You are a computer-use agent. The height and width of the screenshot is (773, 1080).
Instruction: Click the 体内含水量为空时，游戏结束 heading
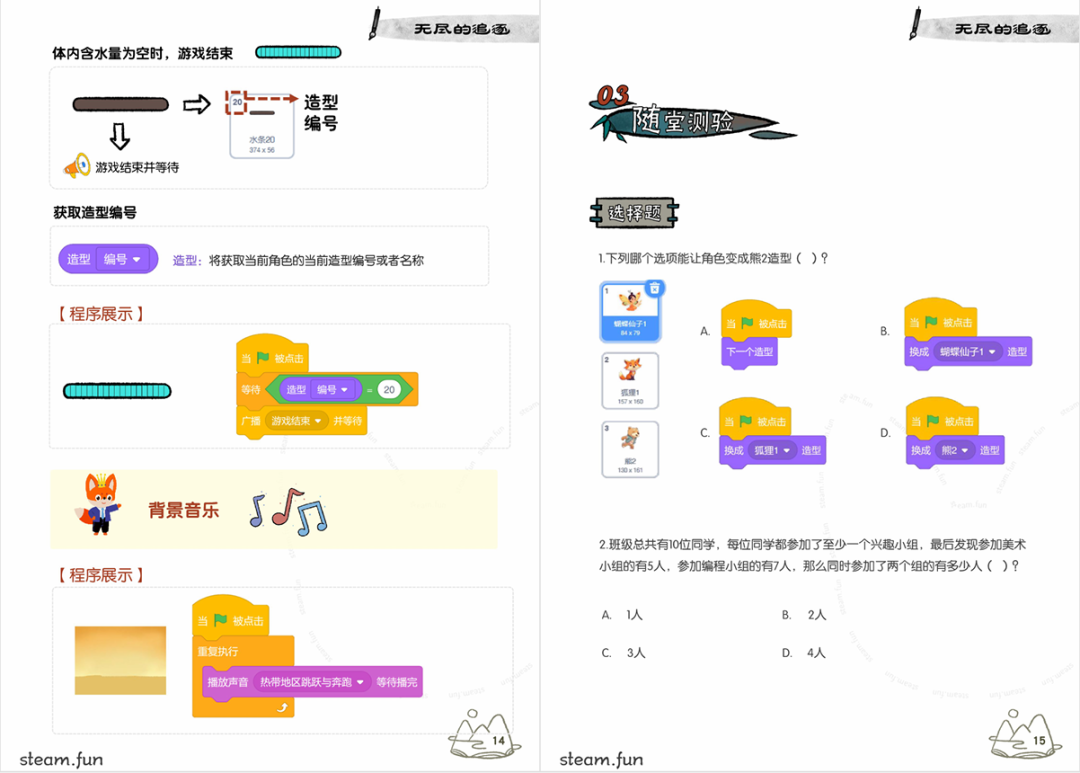143,53
